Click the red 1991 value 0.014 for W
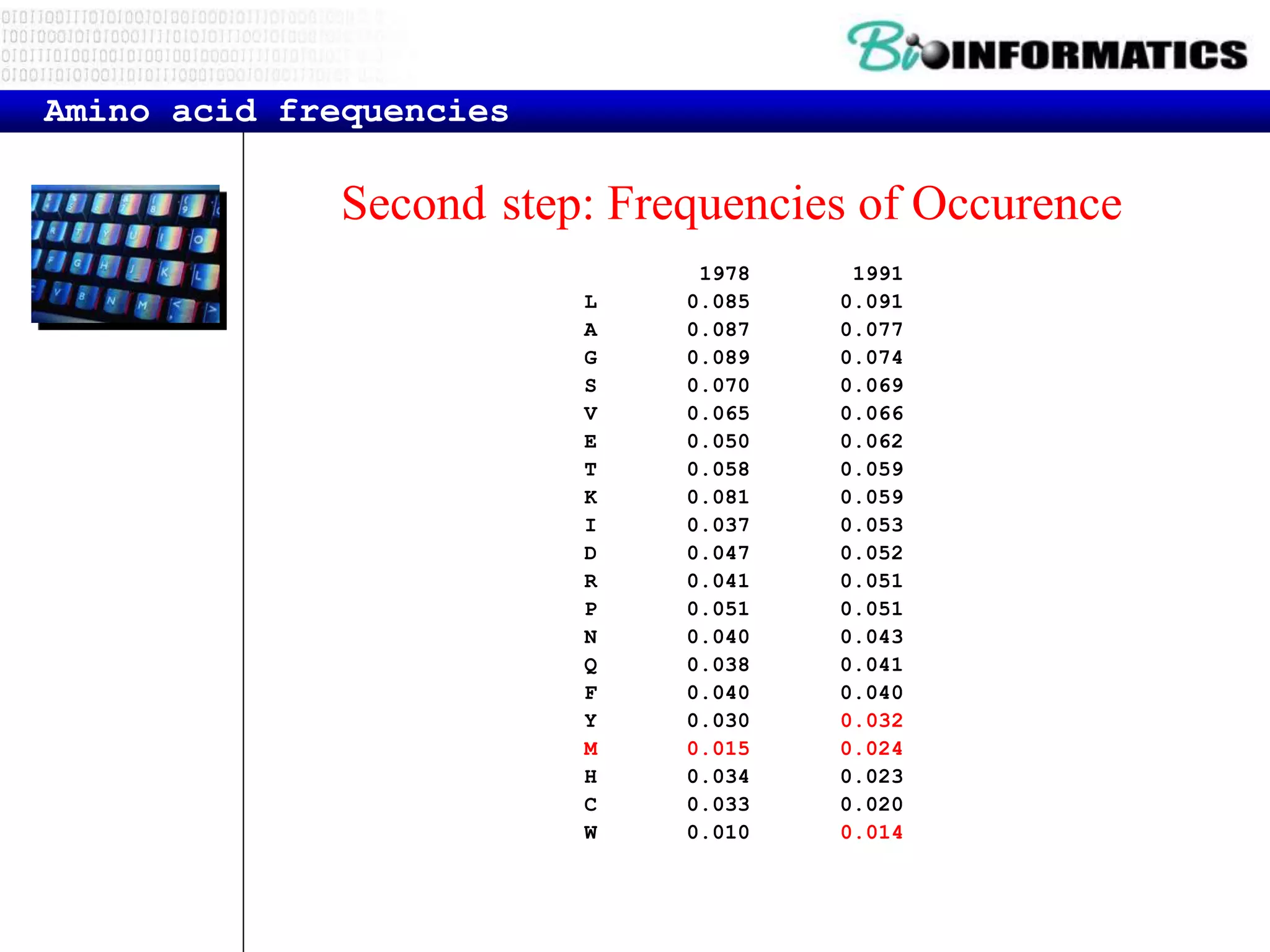Image resolution: width=1270 pixels, height=952 pixels. coord(871,832)
